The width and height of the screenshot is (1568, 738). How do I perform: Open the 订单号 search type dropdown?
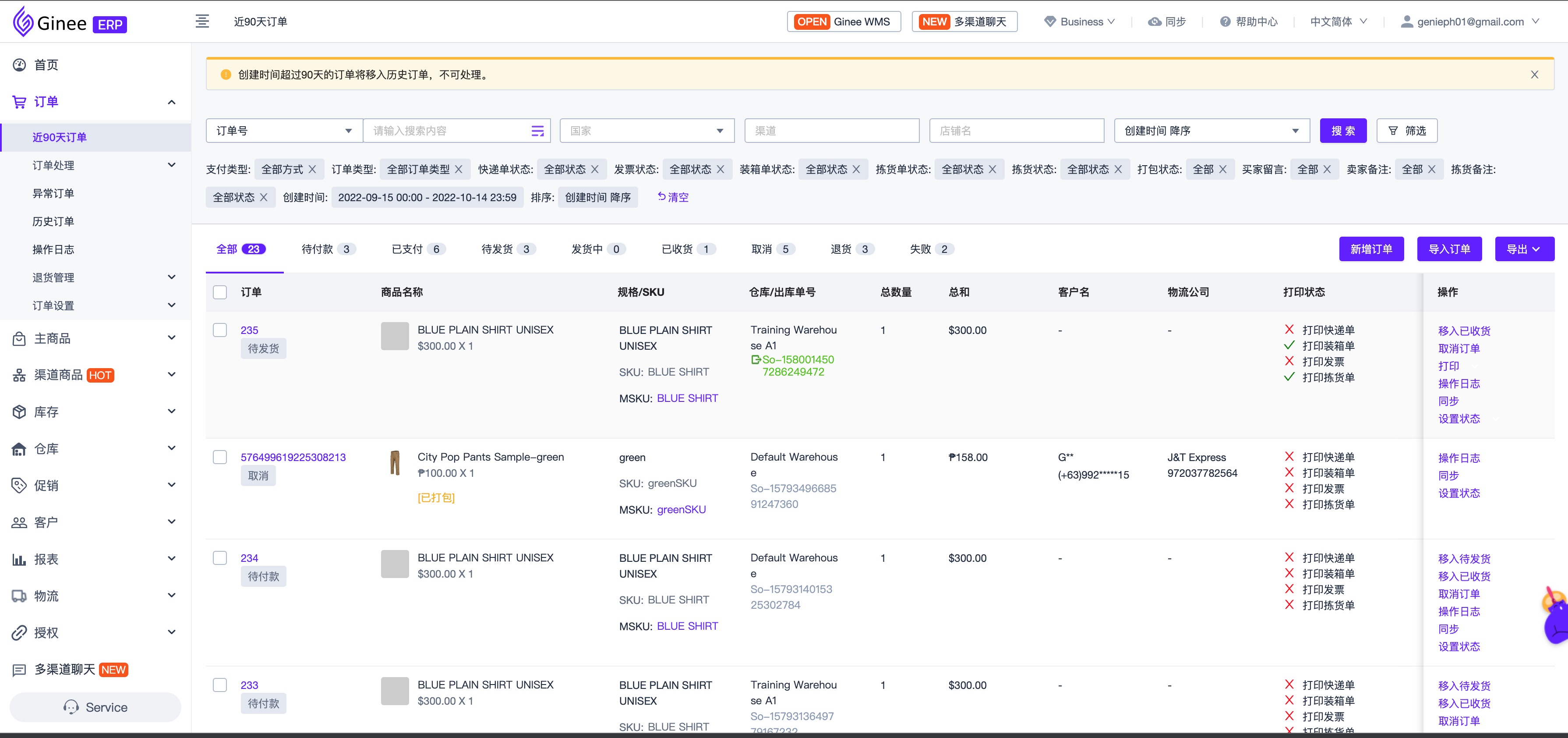point(284,131)
